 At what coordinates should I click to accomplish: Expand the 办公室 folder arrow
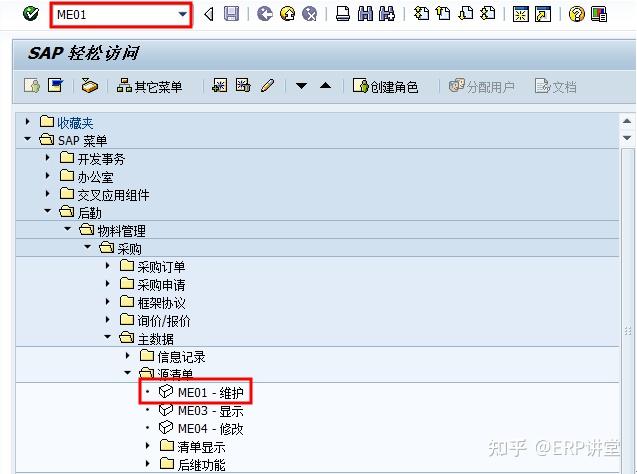(x=48, y=175)
